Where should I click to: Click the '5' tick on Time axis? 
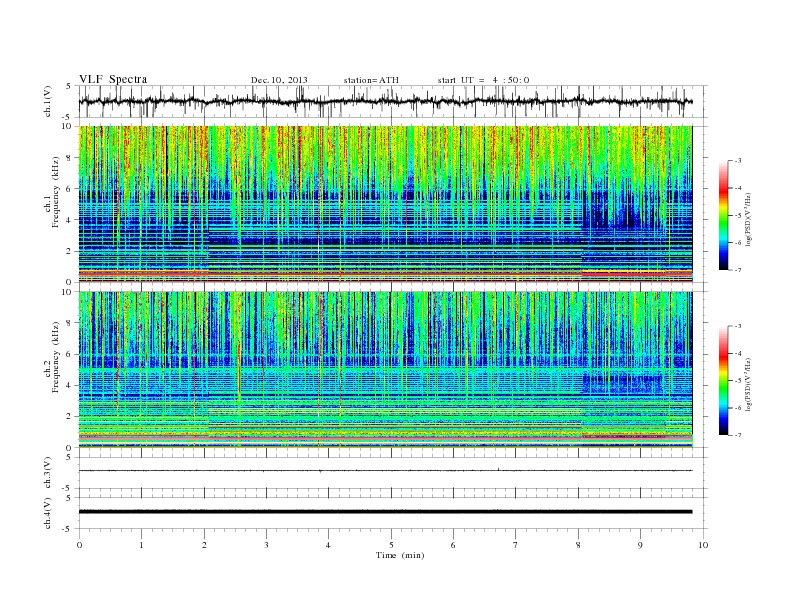[391, 545]
